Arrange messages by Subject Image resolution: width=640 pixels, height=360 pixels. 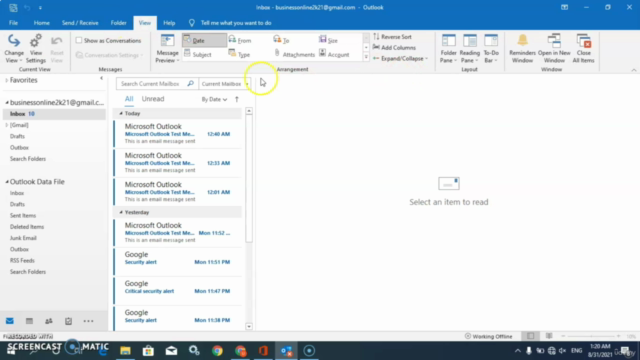coord(198,54)
